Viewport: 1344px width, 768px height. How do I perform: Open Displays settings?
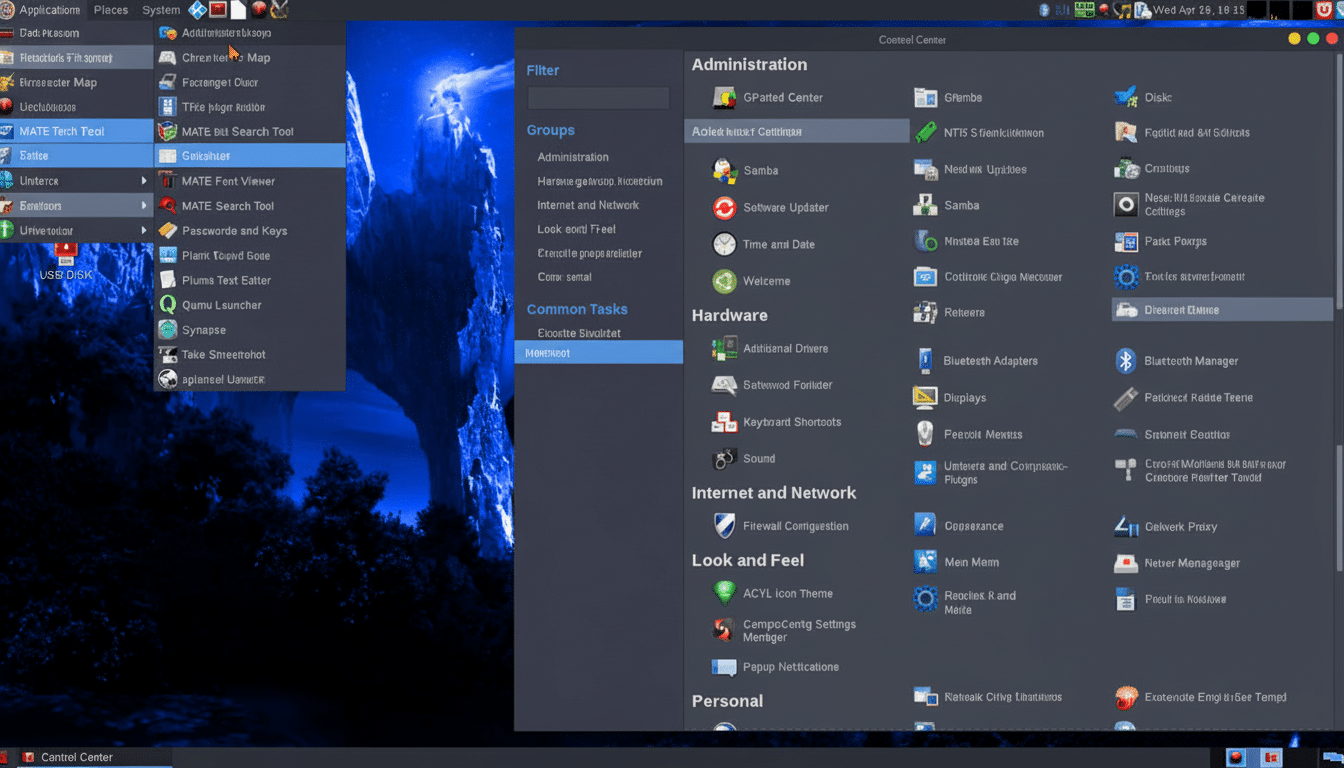[963, 397]
